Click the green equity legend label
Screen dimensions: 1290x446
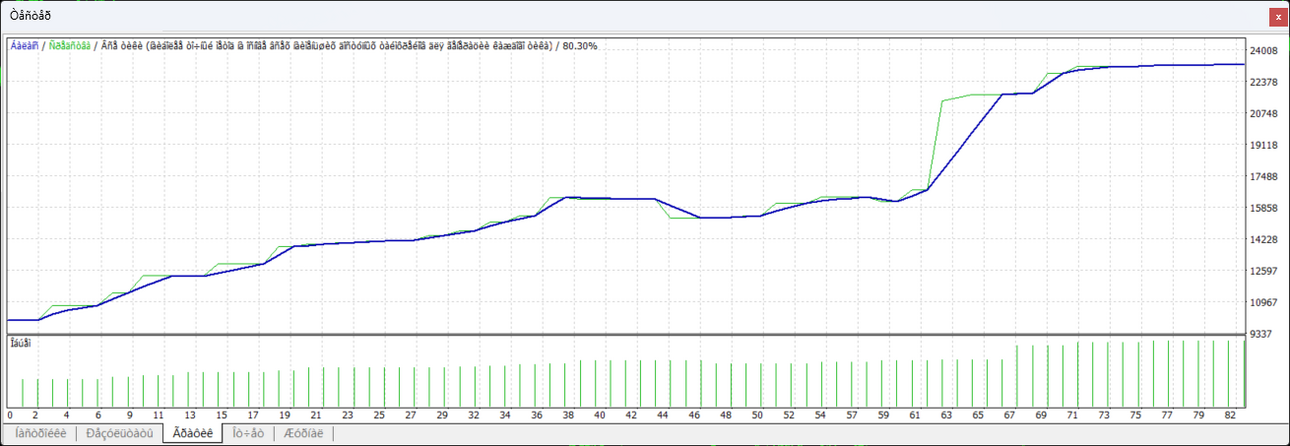pyautogui.click(x=71, y=46)
